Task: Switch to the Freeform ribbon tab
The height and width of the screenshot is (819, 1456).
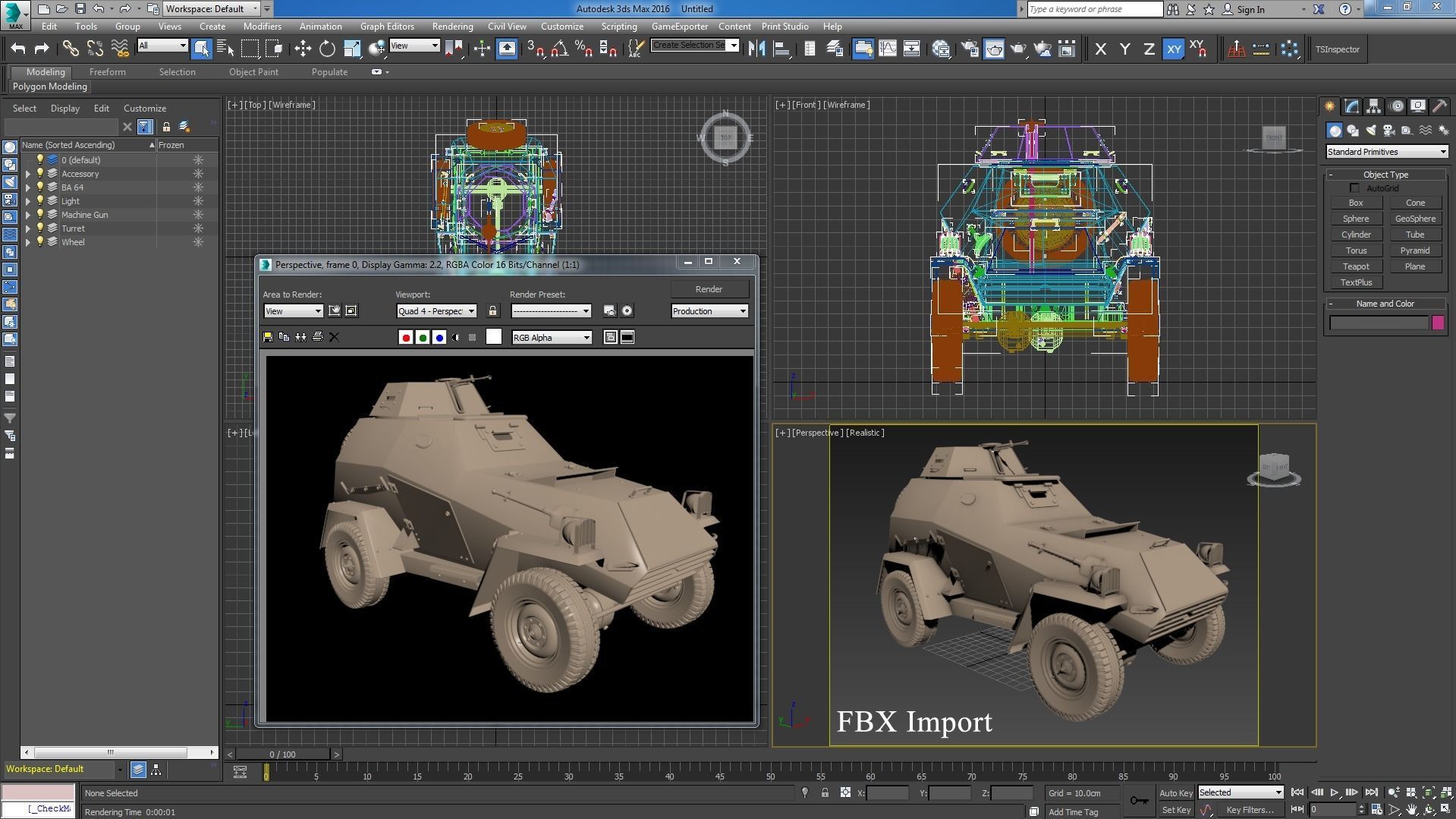Action: 108,72
